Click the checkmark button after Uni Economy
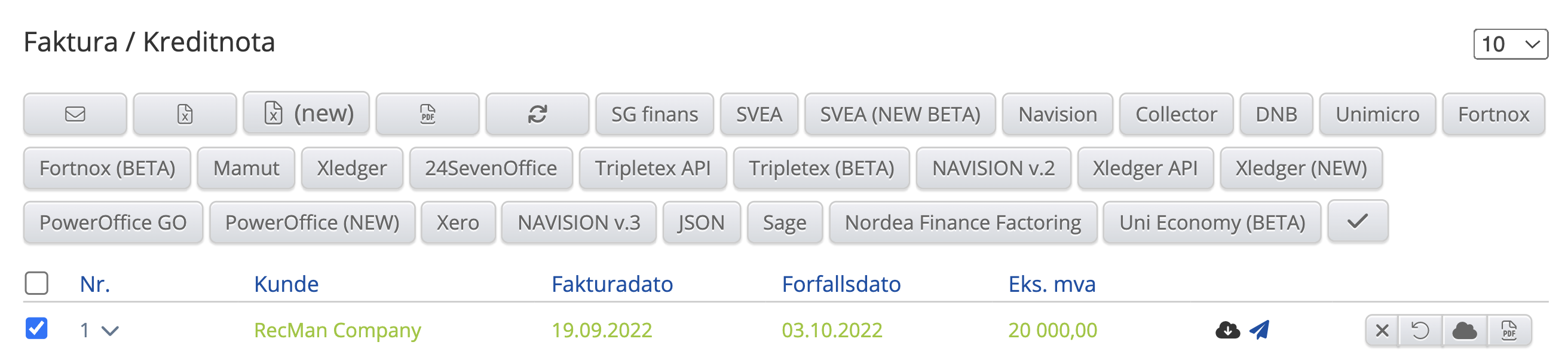Image resolution: width=1568 pixels, height=360 pixels. (x=1358, y=222)
